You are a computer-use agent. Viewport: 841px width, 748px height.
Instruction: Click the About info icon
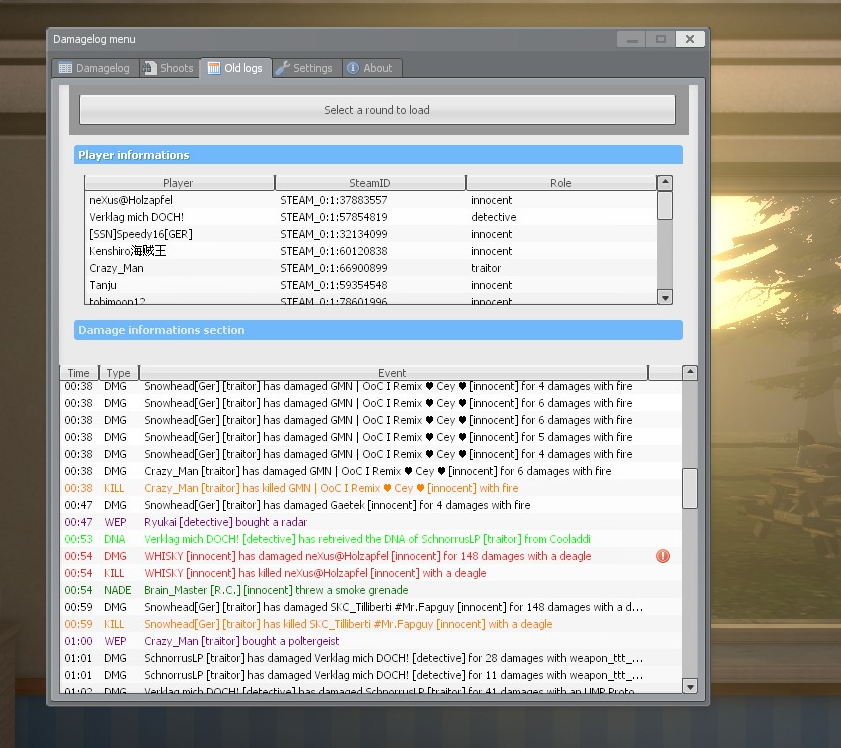(353, 68)
